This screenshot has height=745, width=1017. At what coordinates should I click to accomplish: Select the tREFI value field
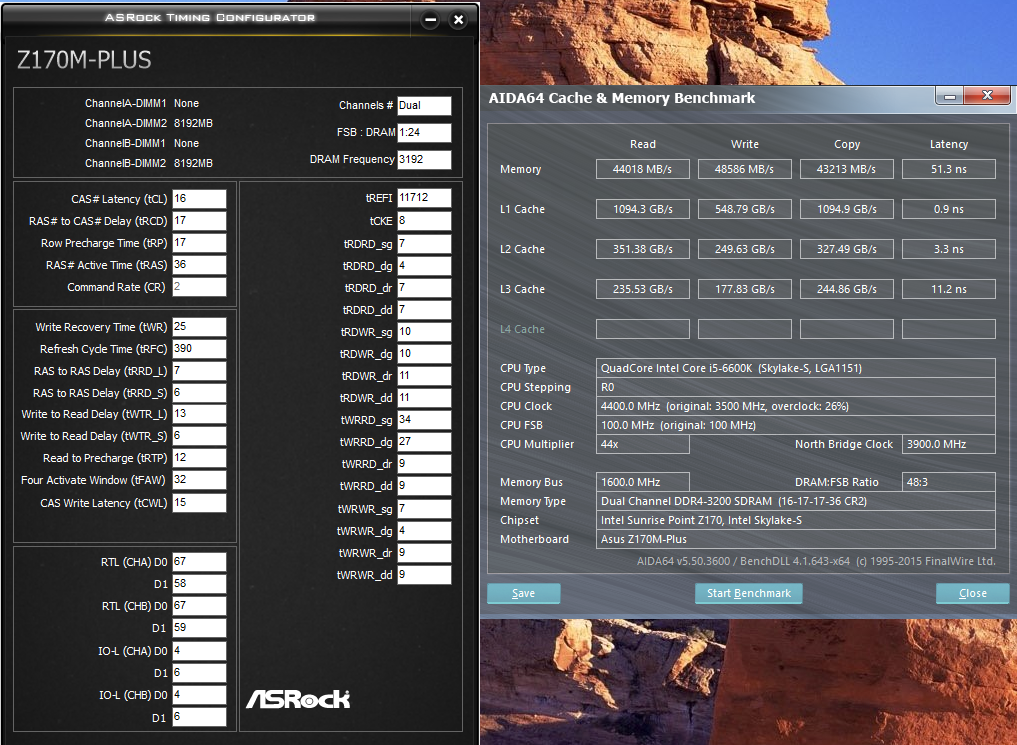point(424,198)
